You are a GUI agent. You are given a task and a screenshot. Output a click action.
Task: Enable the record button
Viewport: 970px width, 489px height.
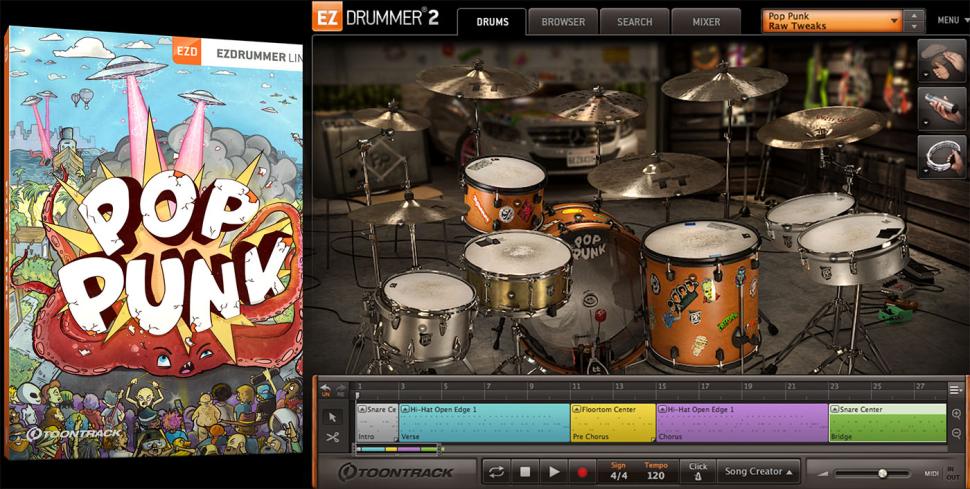click(x=581, y=471)
